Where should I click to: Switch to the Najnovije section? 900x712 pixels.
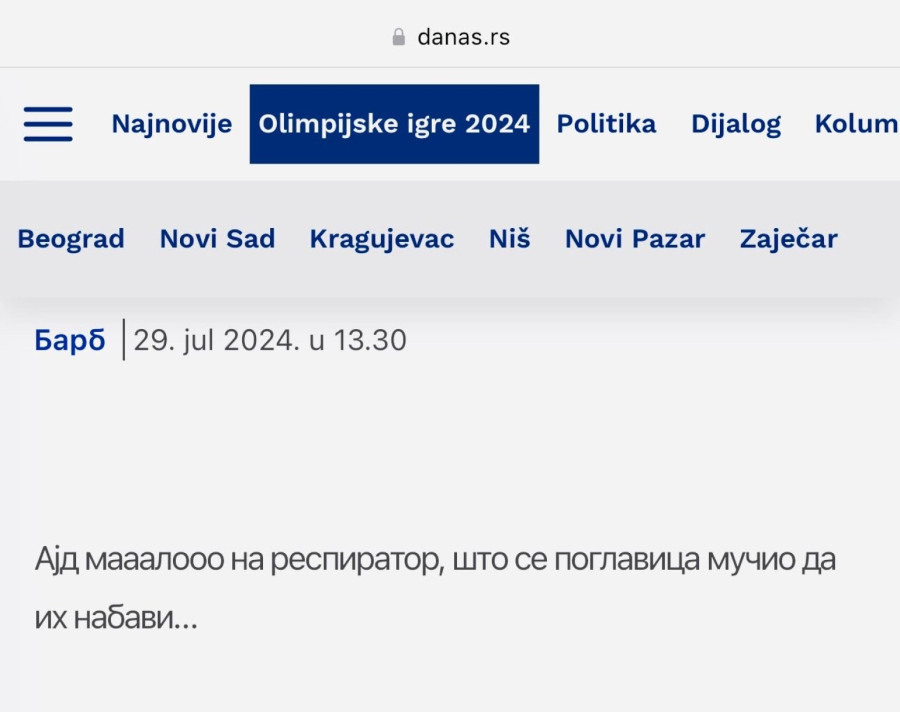pos(171,123)
